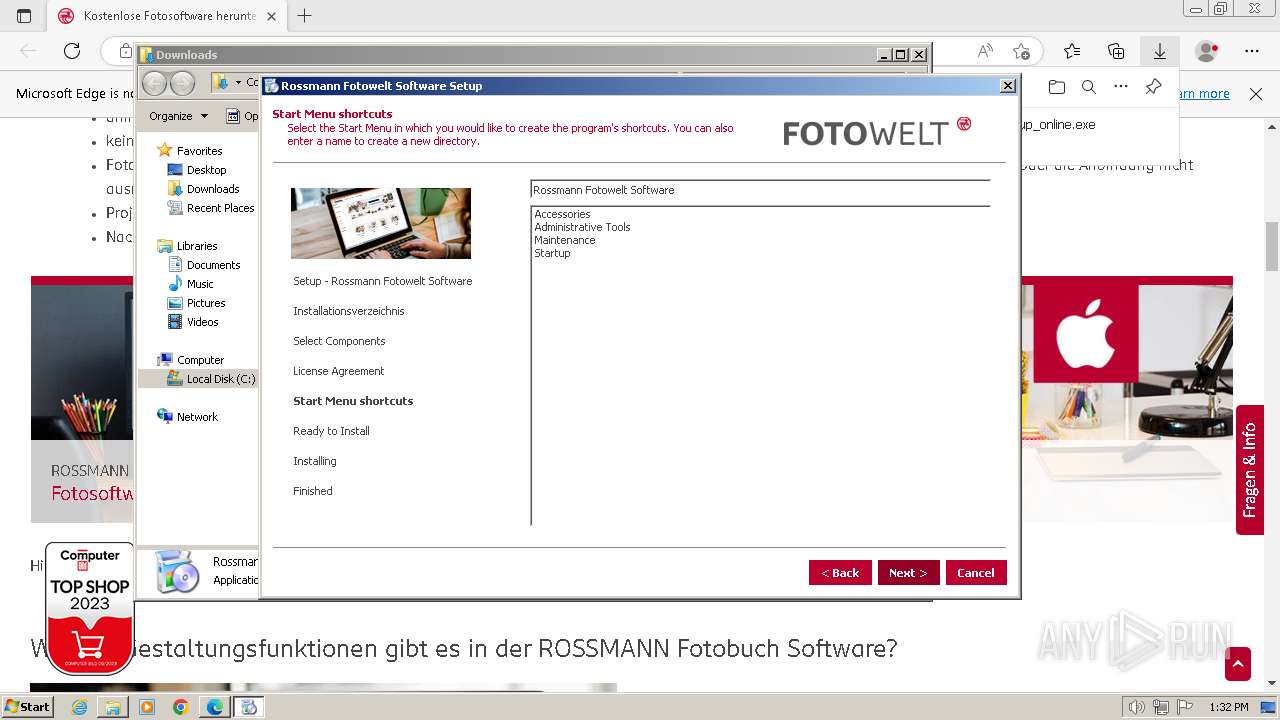Add page to favorites star icon
Screen dimensions: 1280x720
click(1021, 51)
